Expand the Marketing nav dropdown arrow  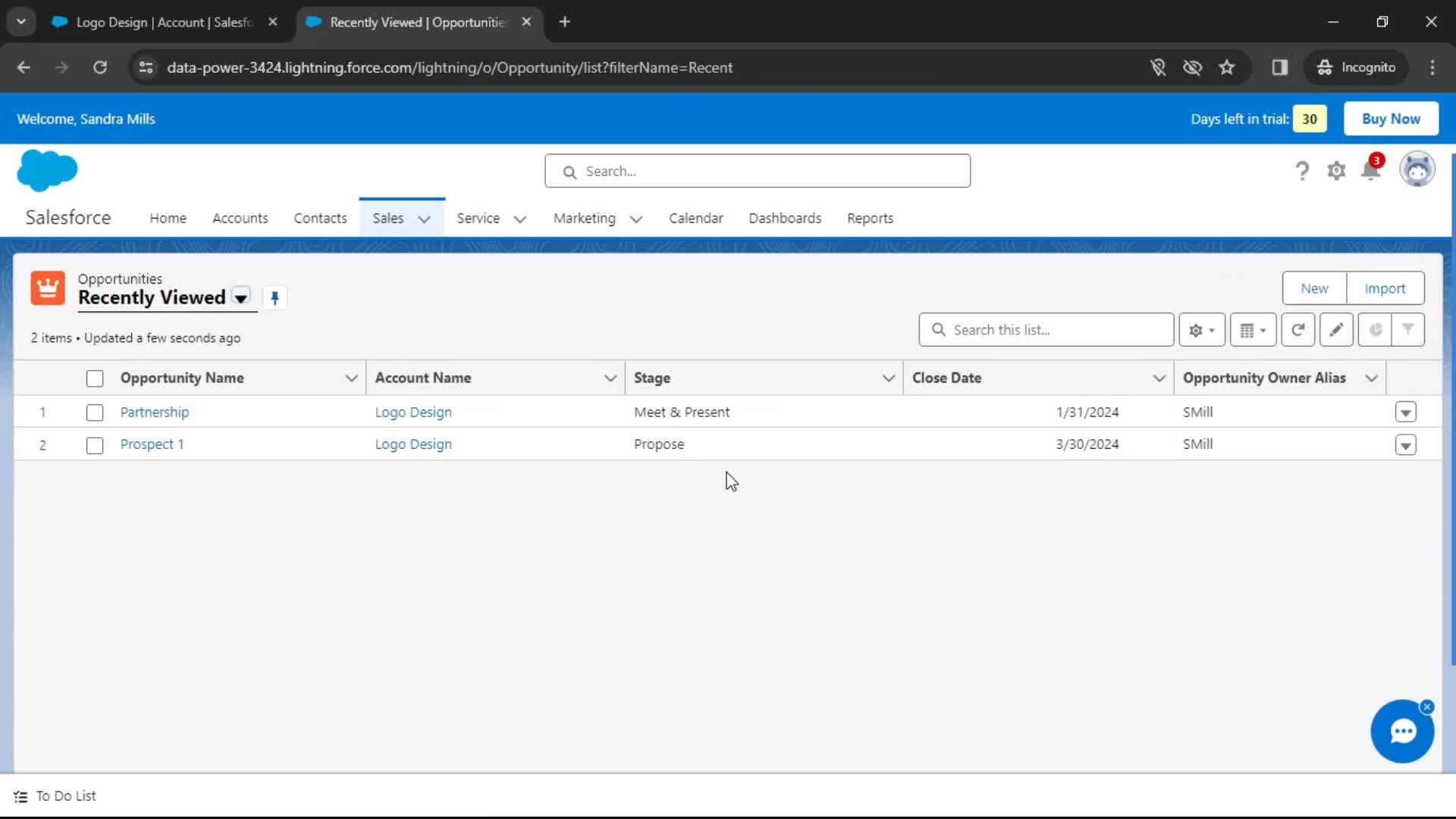click(636, 219)
